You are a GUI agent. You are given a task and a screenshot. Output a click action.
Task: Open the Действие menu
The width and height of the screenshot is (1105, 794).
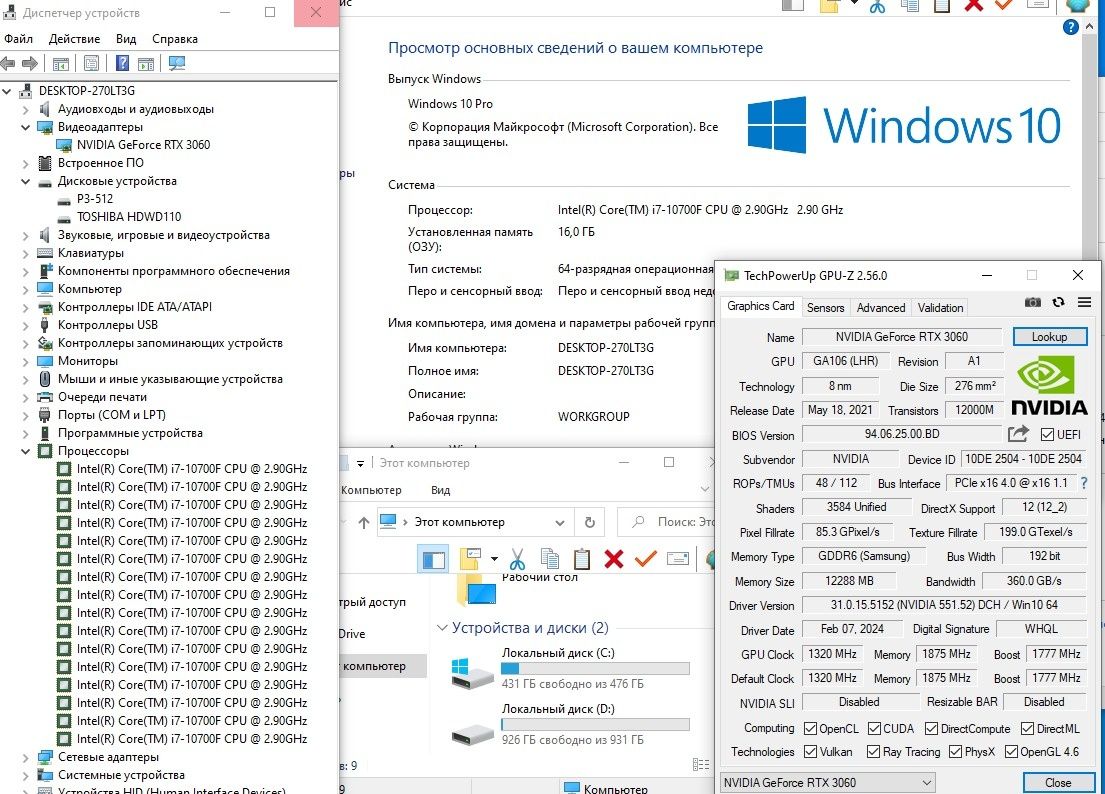coord(74,39)
